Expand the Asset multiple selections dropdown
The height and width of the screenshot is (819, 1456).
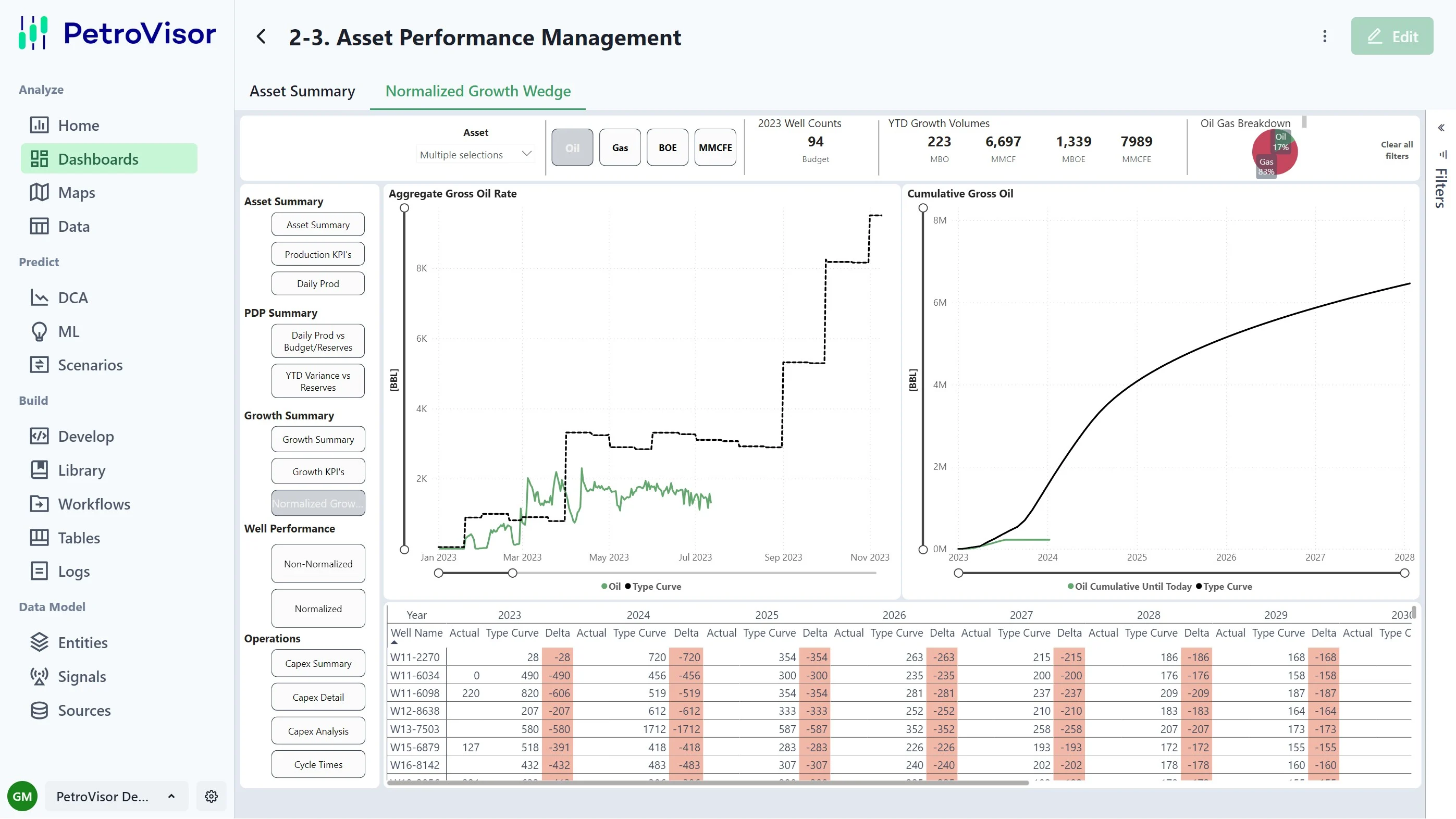coord(475,154)
